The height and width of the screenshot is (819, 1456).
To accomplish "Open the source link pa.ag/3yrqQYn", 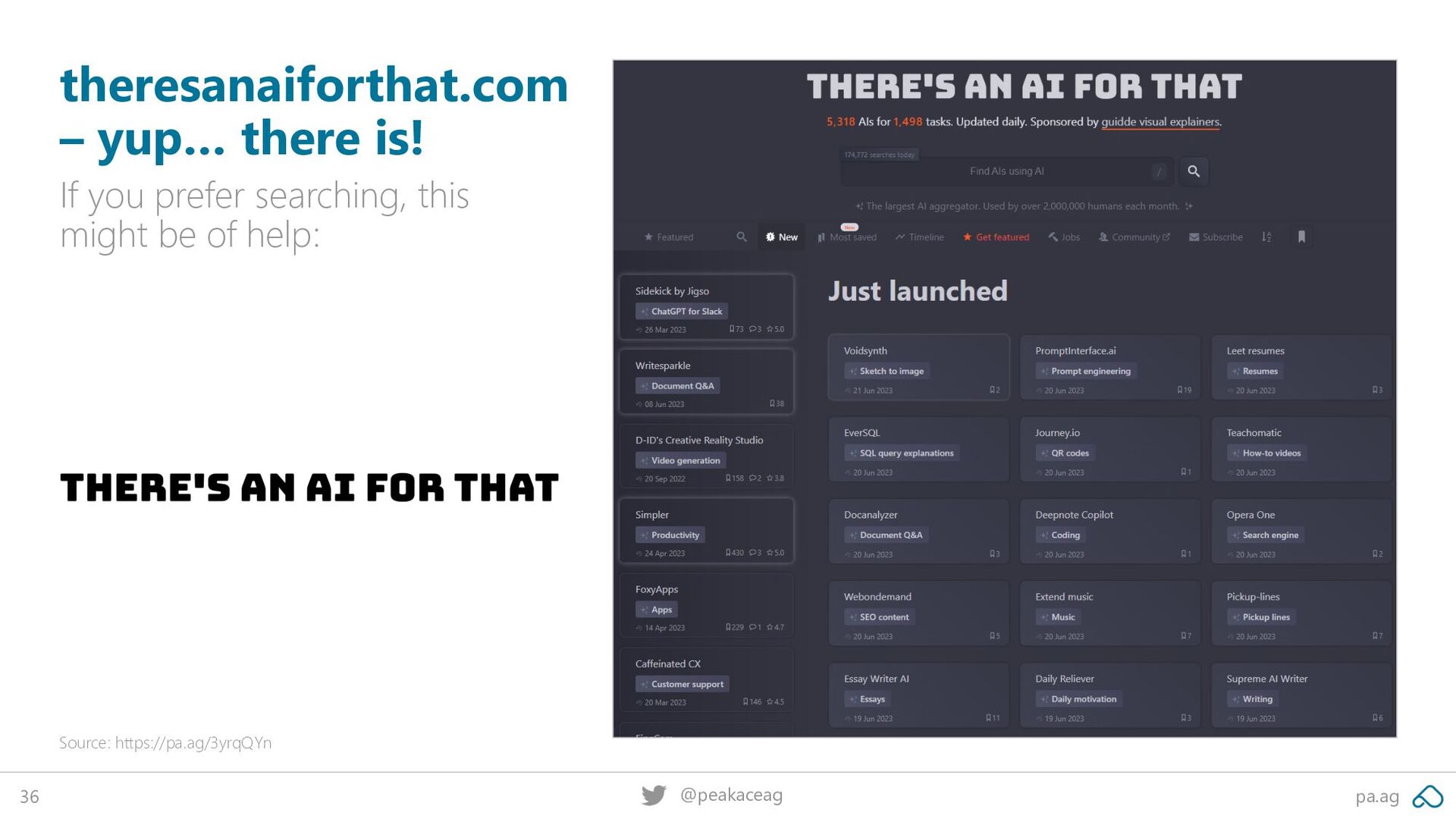I will coord(193,743).
